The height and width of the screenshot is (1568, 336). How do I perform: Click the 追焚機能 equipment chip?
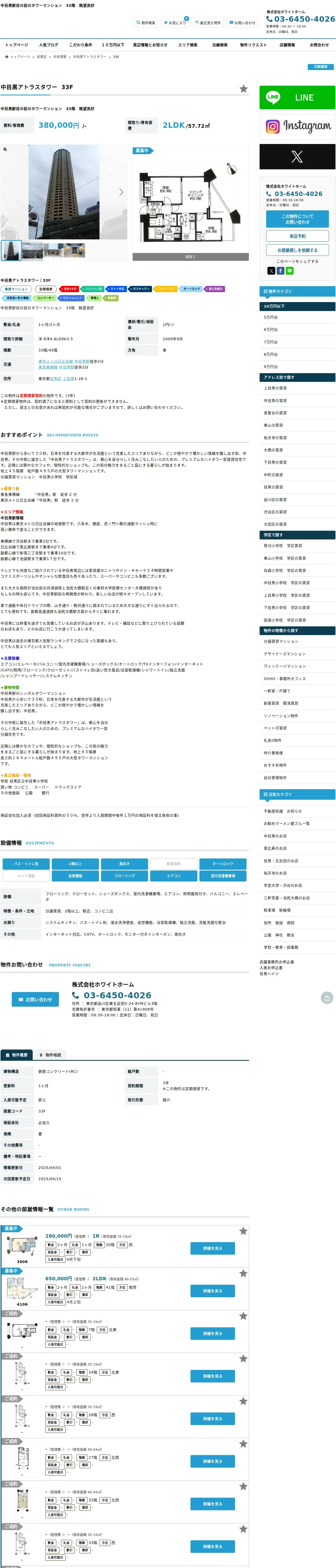(75, 876)
